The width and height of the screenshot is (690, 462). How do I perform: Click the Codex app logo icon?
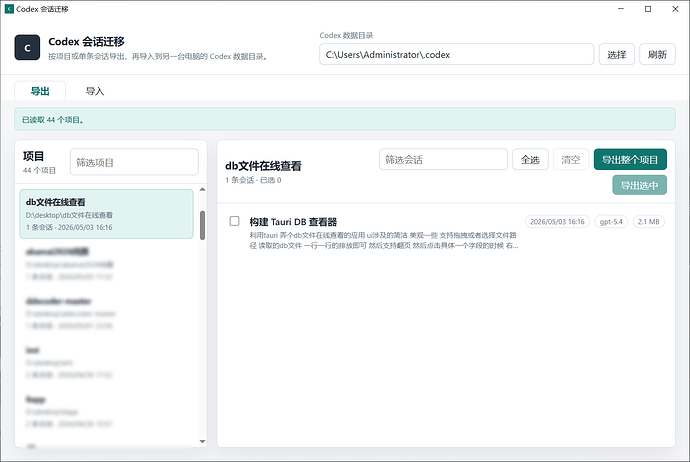pos(27,48)
